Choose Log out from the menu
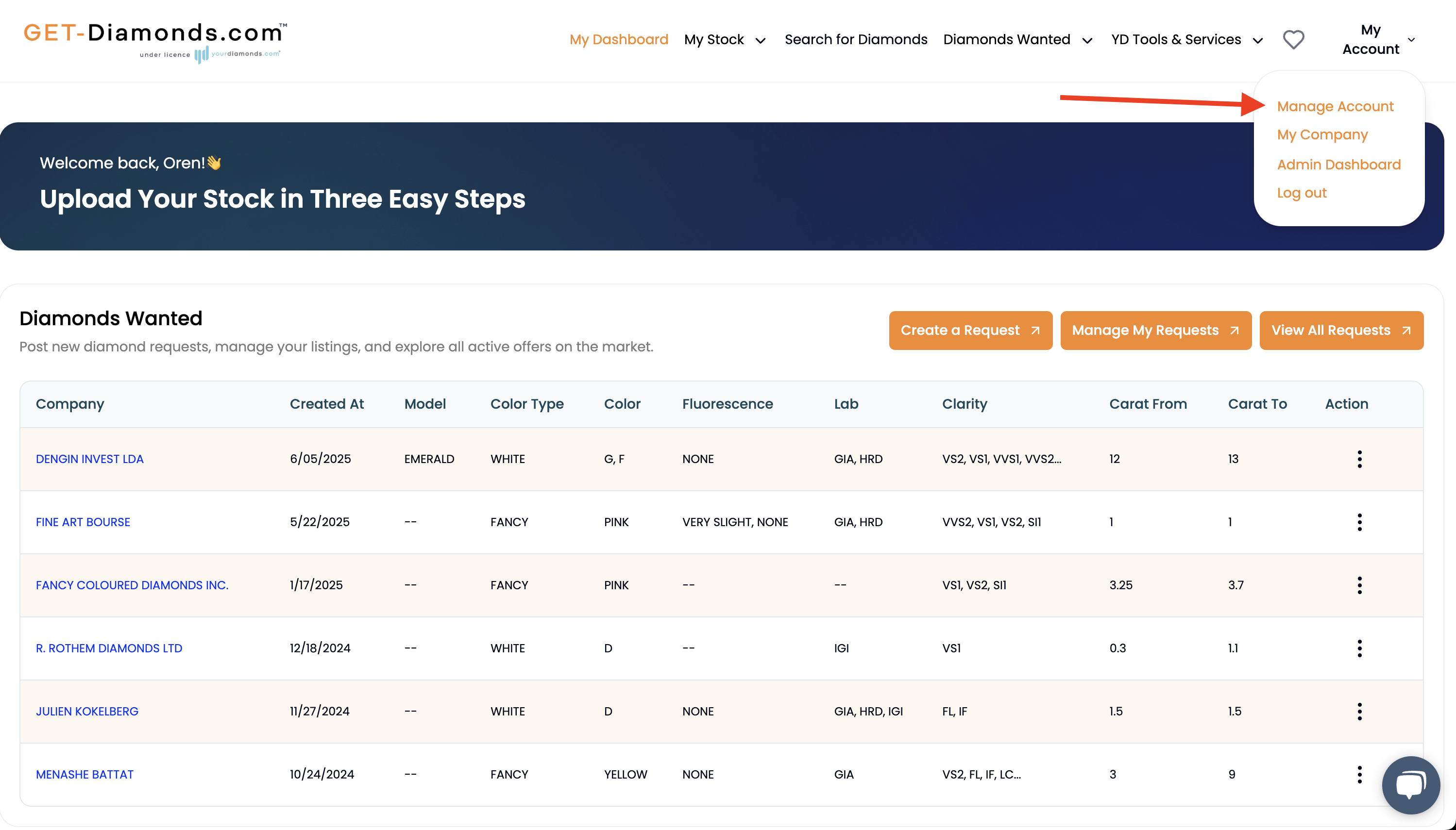The image size is (1456, 830). point(1302,193)
